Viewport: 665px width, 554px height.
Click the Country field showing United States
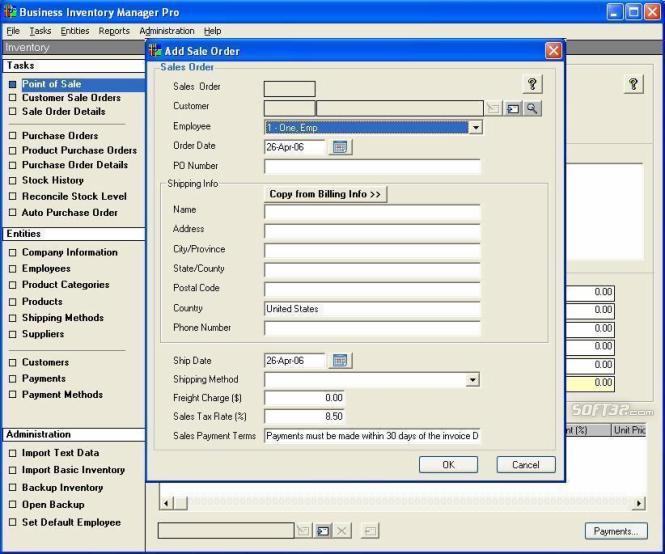(x=372, y=309)
